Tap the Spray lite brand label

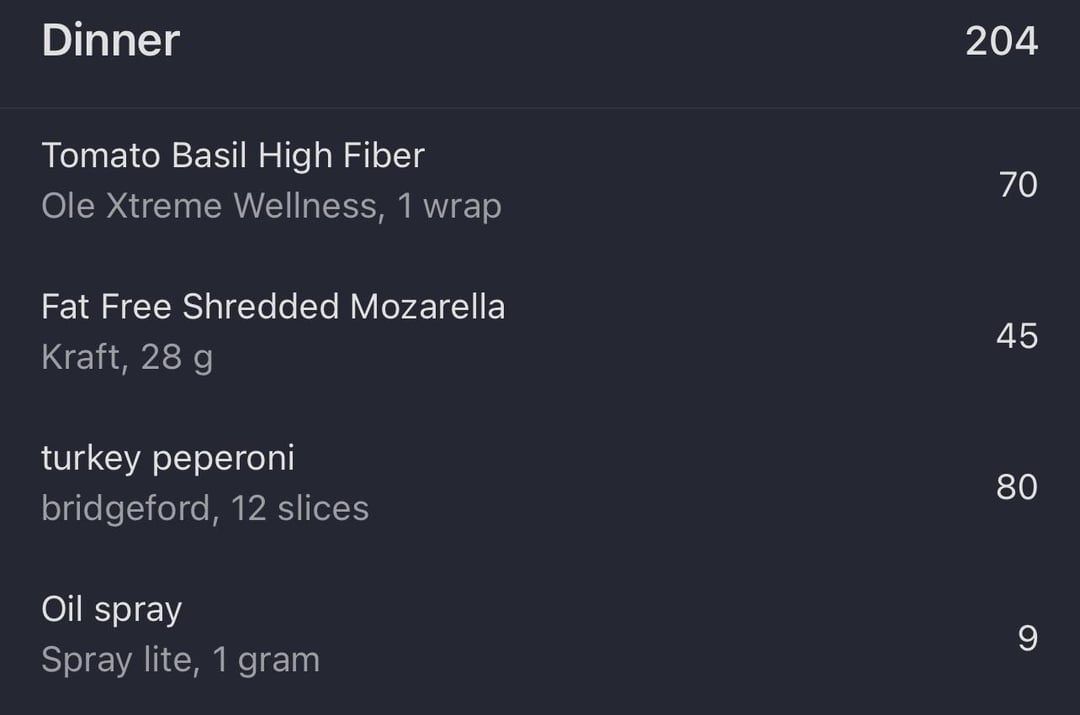pos(116,660)
